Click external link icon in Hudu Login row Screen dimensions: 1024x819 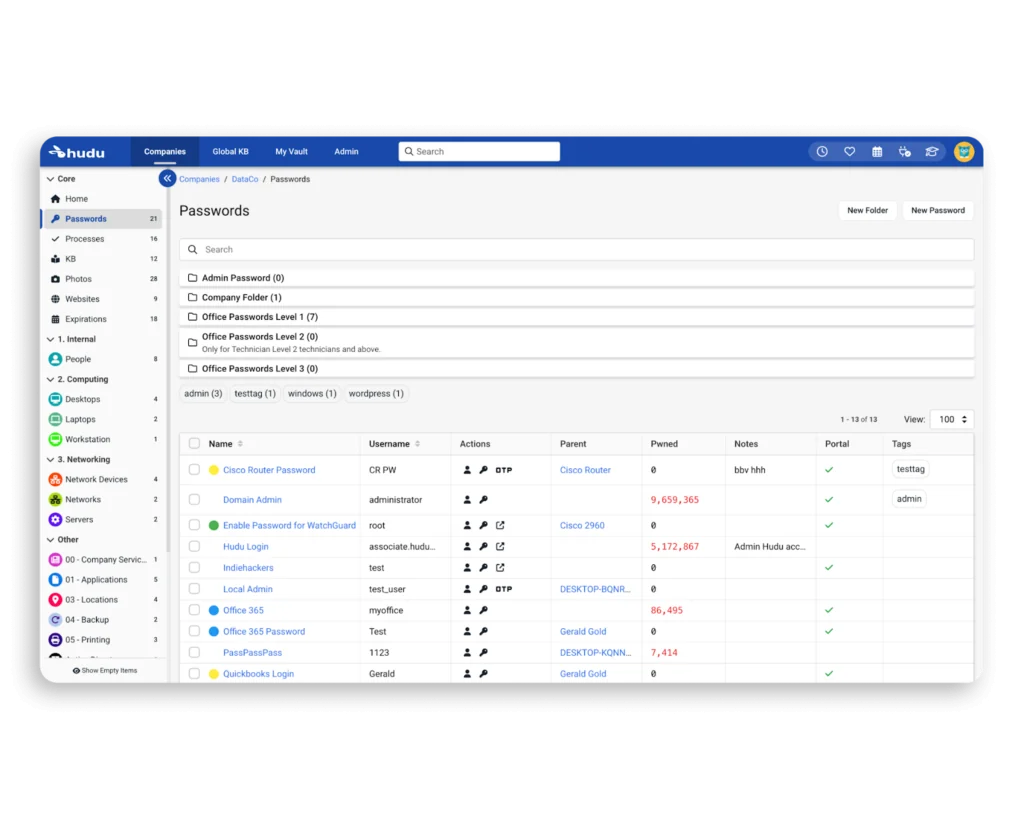pyautogui.click(x=500, y=547)
